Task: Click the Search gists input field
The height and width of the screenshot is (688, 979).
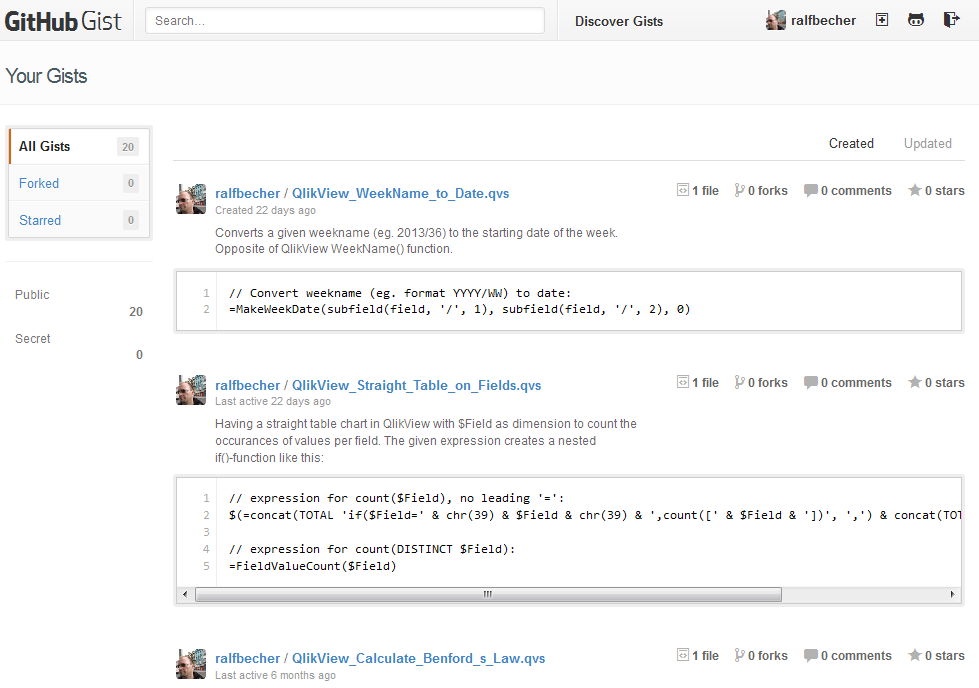Action: (x=345, y=20)
